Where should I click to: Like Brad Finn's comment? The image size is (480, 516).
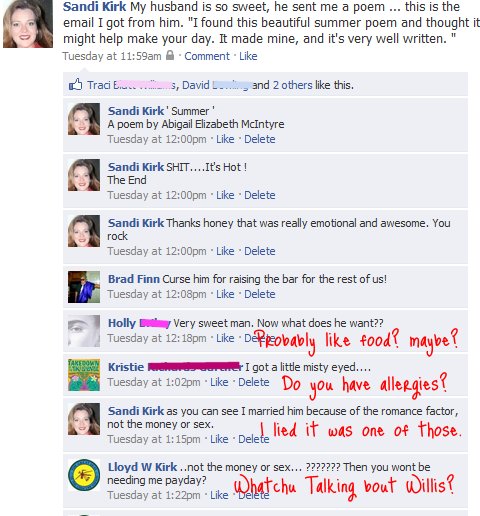(225, 294)
